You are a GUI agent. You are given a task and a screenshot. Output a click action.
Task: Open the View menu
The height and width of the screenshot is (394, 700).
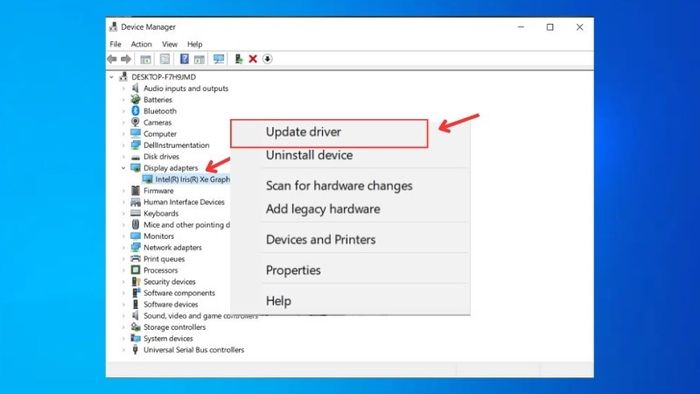(170, 44)
